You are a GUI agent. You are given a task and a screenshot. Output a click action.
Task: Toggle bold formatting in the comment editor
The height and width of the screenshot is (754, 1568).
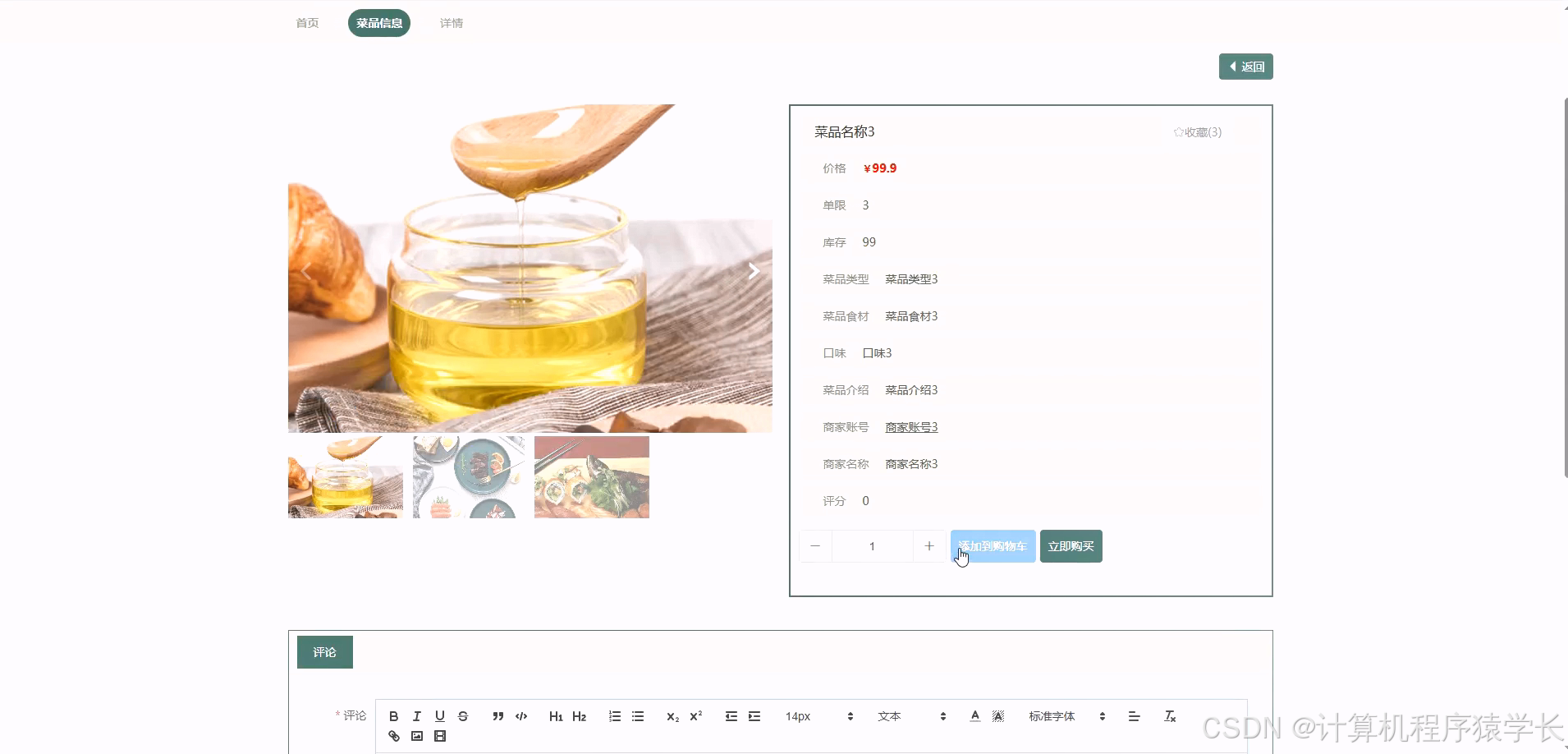(395, 715)
